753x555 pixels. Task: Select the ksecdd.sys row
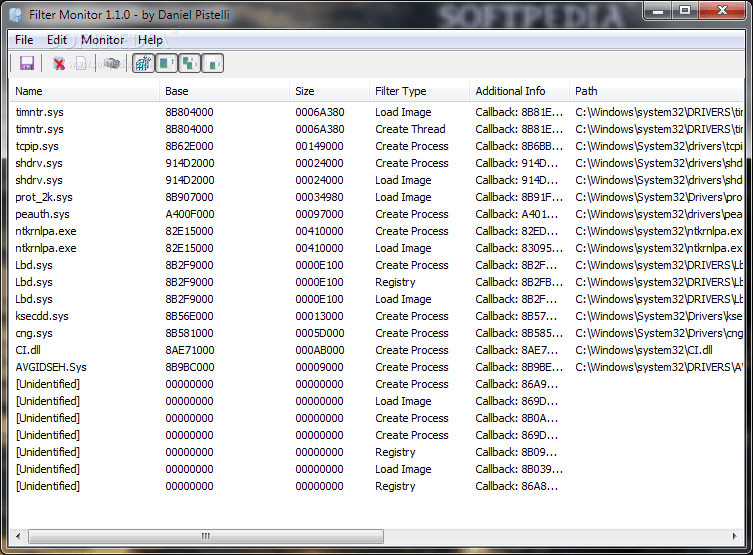(376, 316)
